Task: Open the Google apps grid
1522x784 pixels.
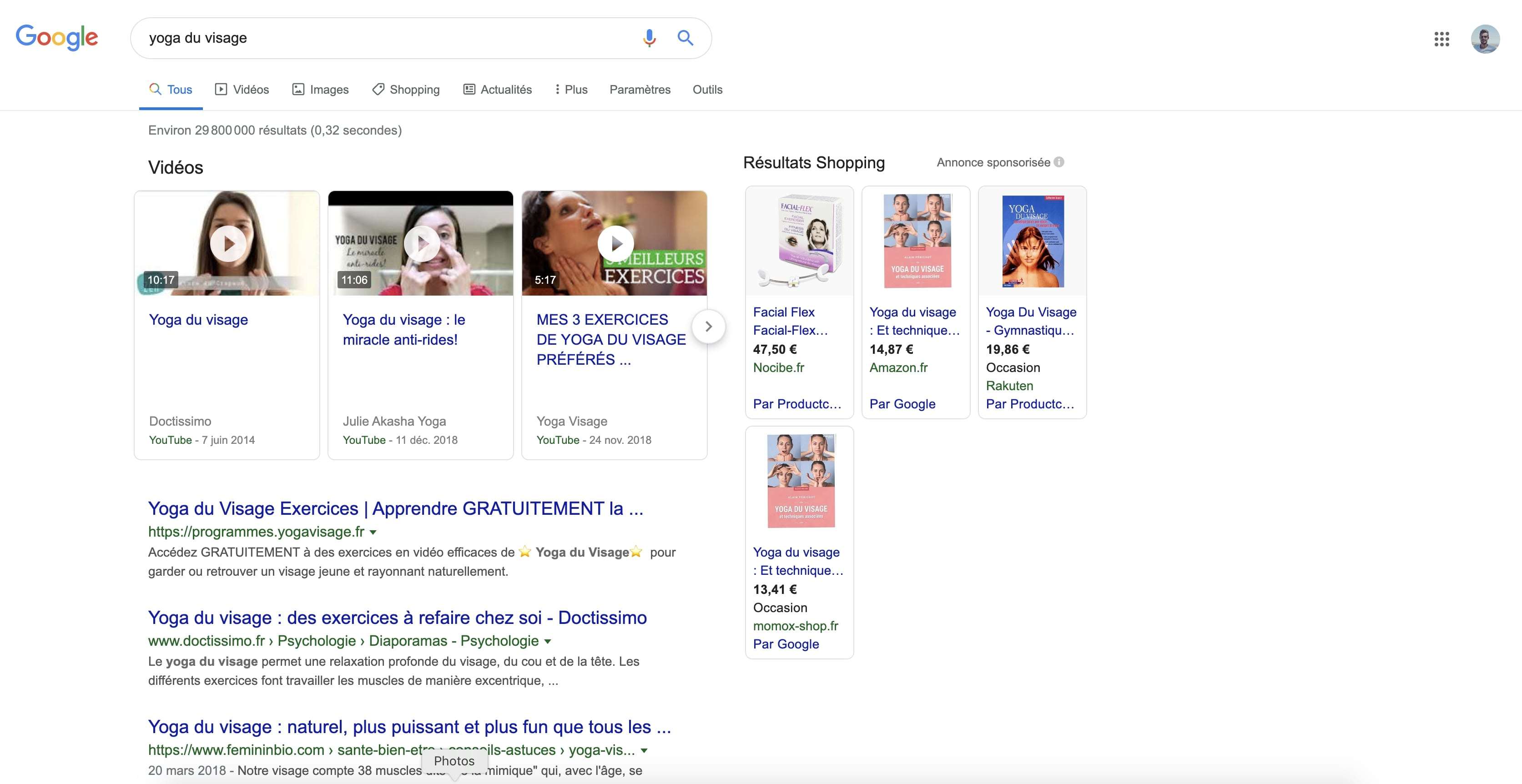Action: point(1441,39)
